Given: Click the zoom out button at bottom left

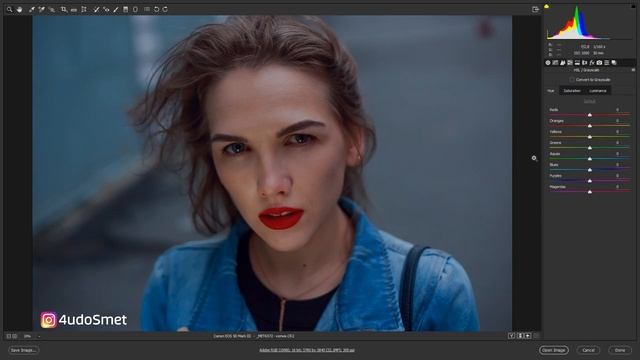Looking at the screenshot, I should [x=9, y=336].
